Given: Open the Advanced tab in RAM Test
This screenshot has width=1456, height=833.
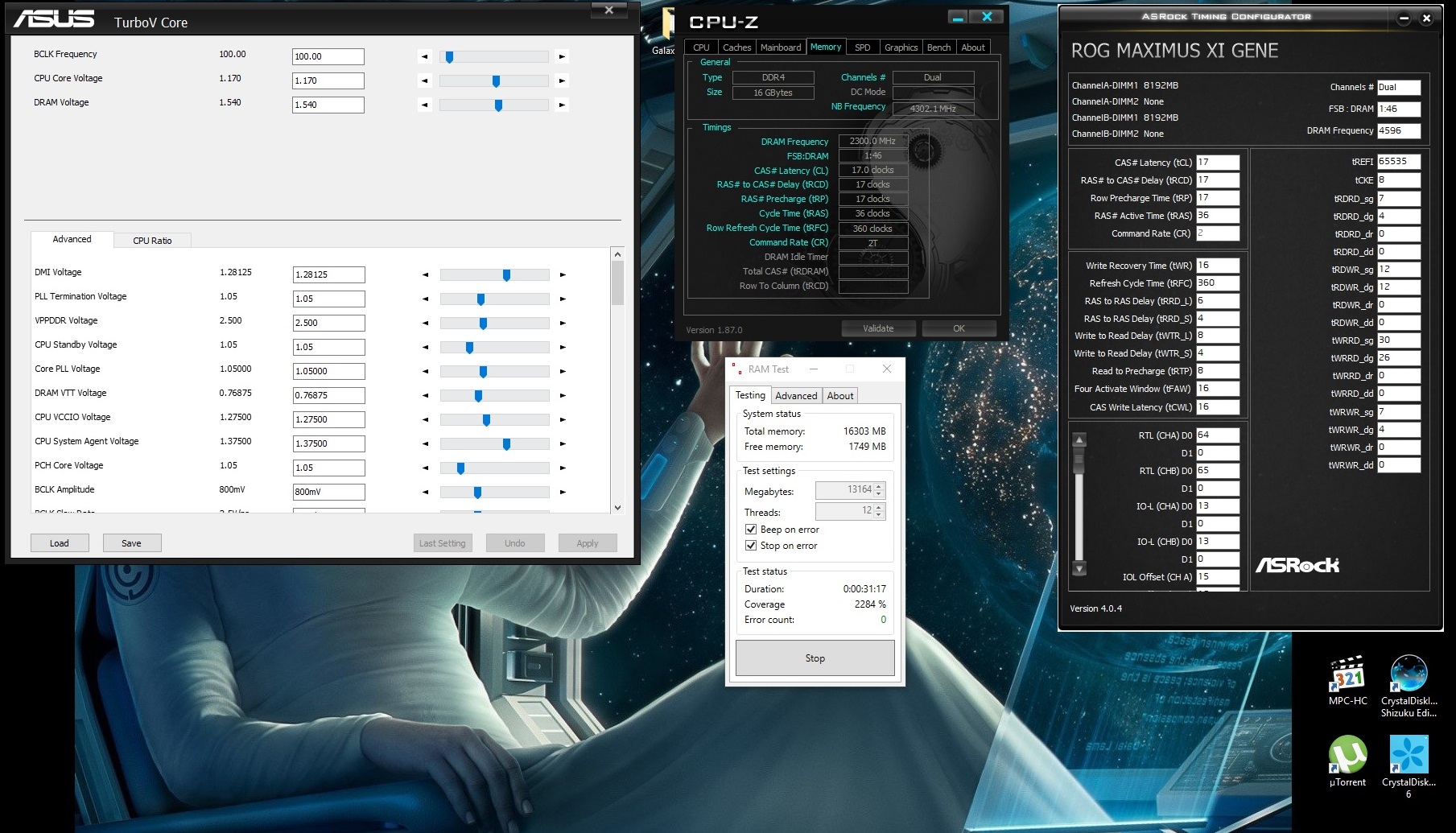Looking at the screenshot, I should pos(796,396).
